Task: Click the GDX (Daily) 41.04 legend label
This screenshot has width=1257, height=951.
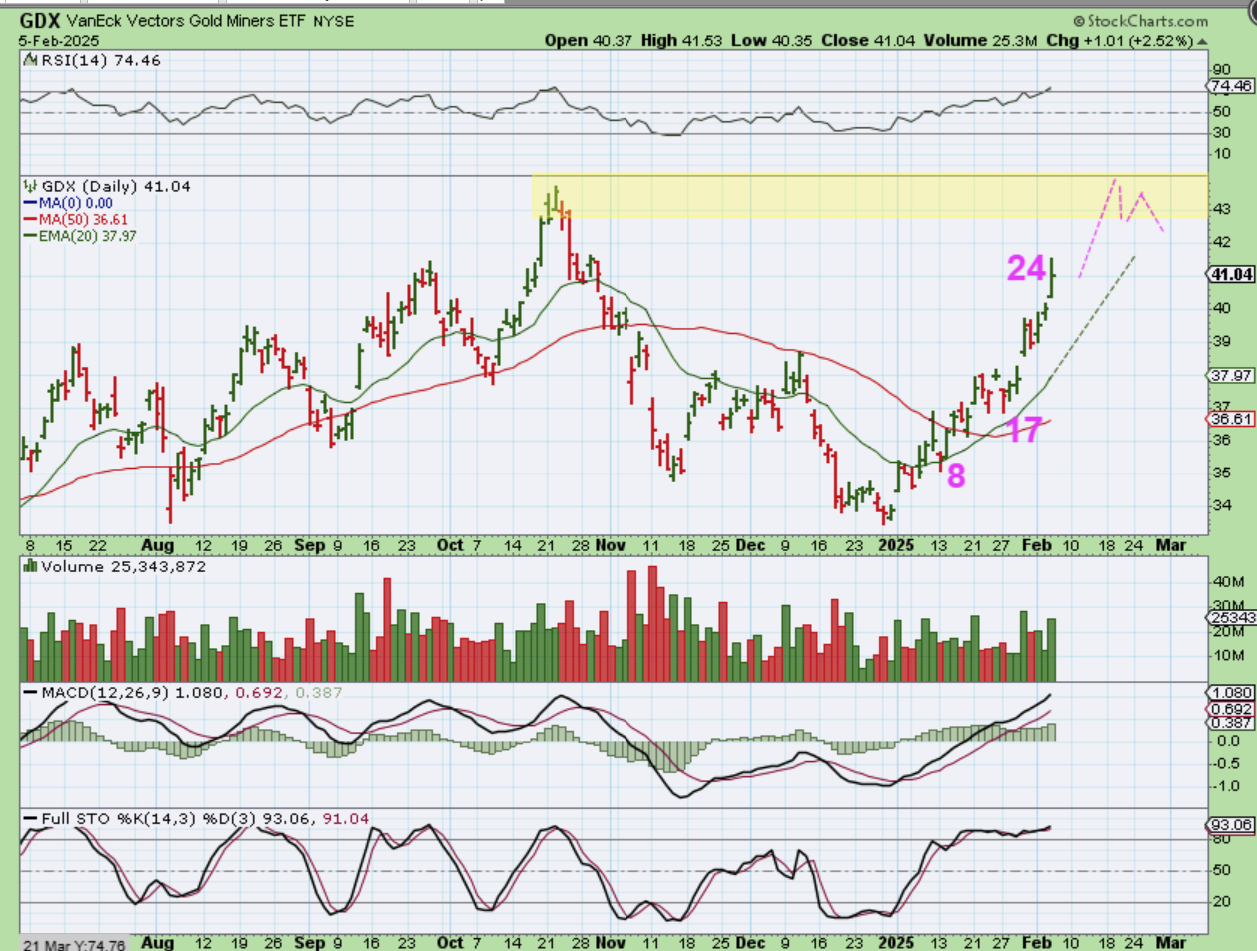Action: (x=114, y=186)
